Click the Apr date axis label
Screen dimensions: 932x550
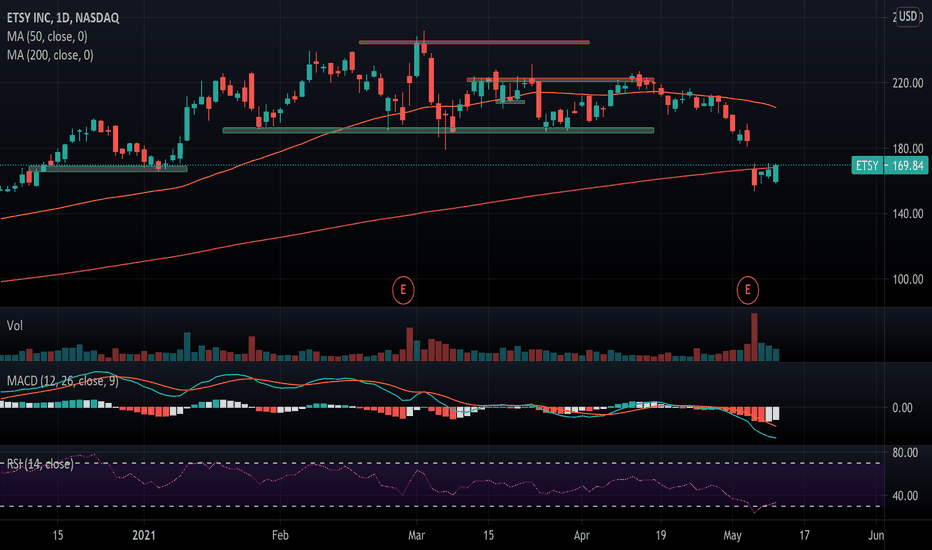581,535
